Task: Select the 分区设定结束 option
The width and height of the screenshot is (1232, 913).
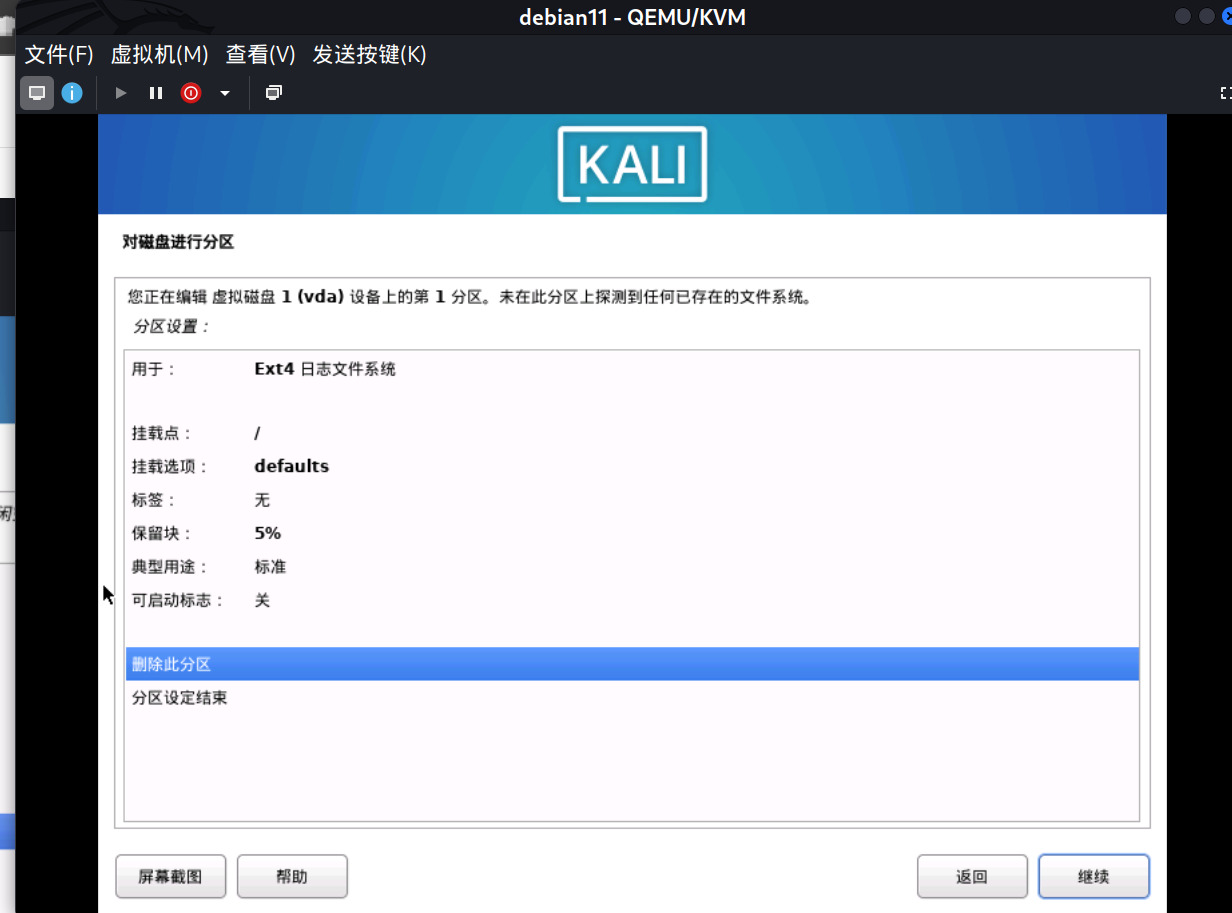Action: tap(632, 697)
